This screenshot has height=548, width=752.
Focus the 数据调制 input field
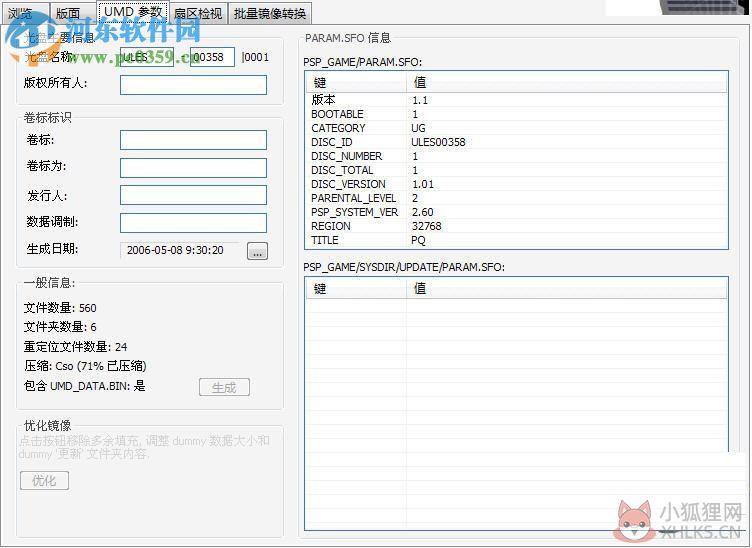(193, 223)
